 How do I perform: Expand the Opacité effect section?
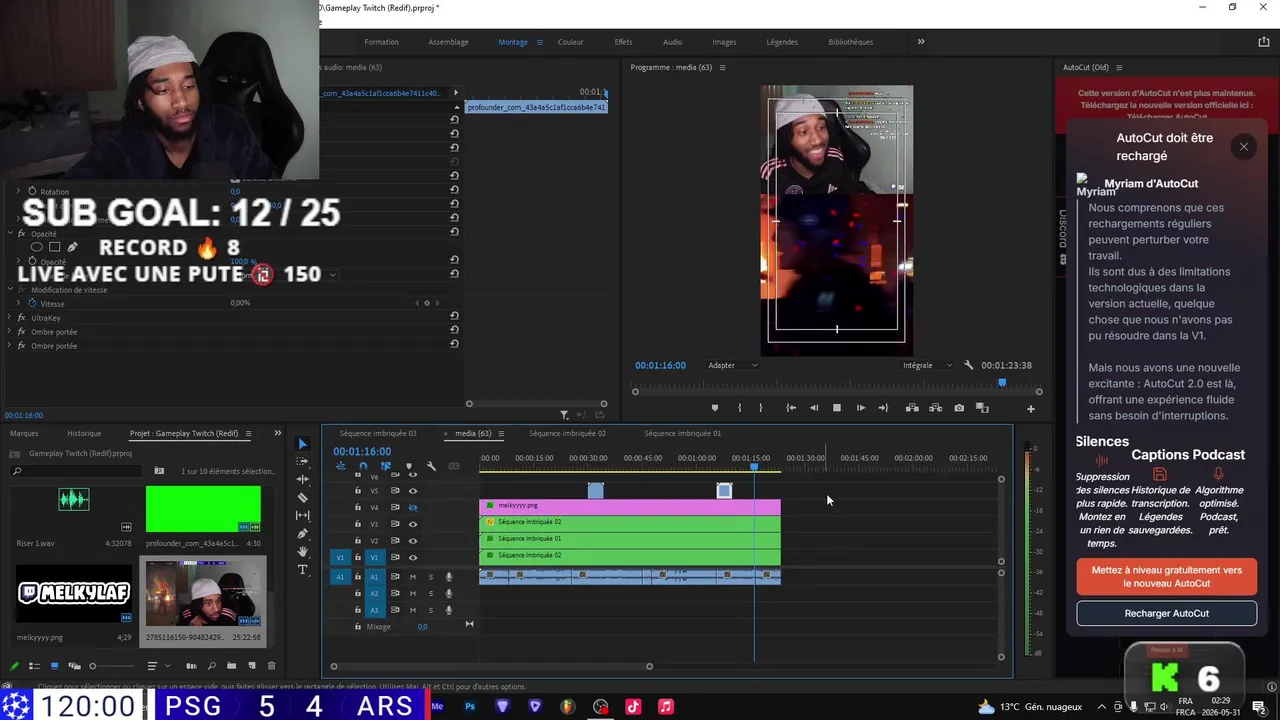9,234
